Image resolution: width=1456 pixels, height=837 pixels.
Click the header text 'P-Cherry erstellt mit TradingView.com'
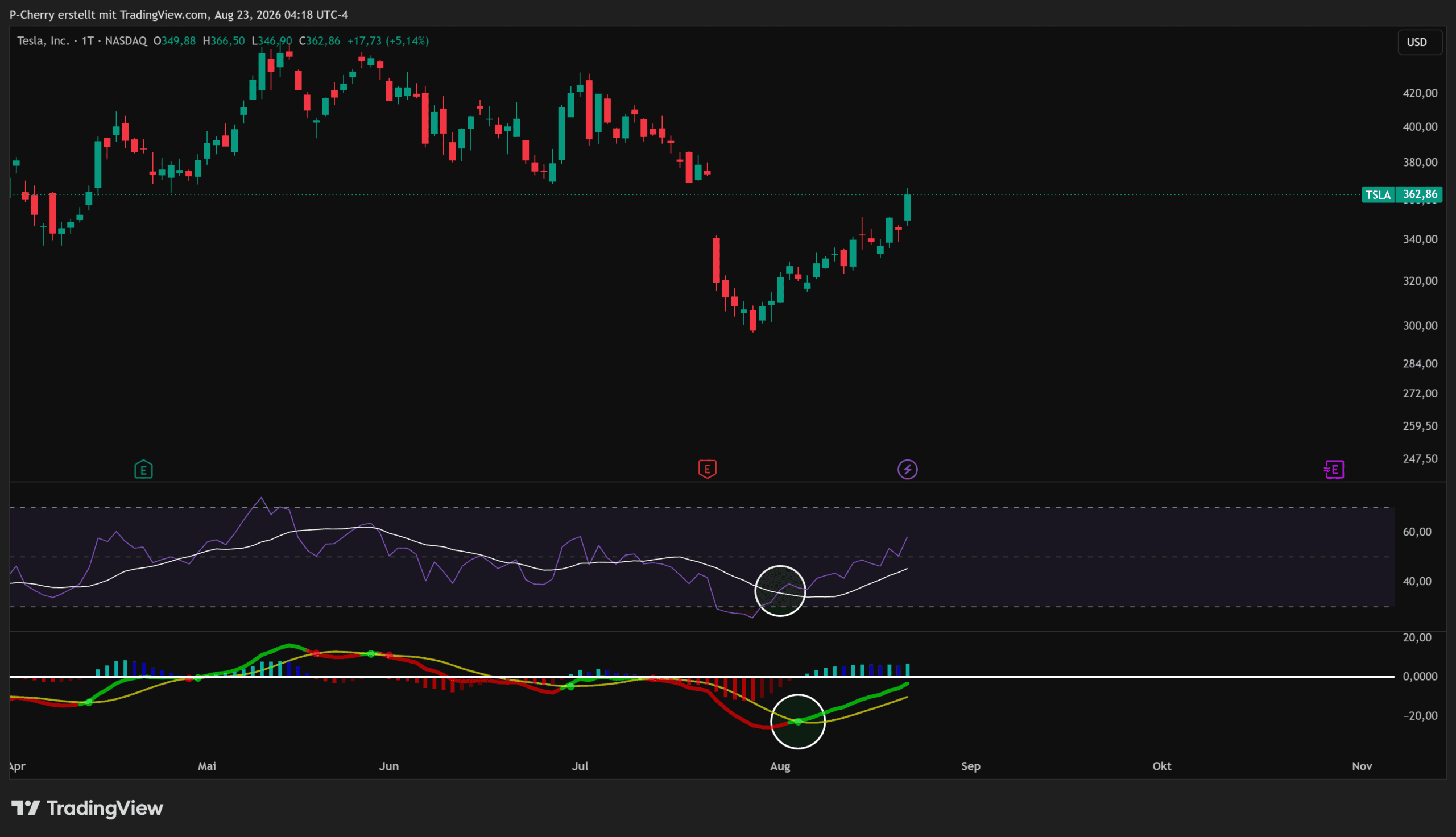pyautogui.click(x=109, y=15)
